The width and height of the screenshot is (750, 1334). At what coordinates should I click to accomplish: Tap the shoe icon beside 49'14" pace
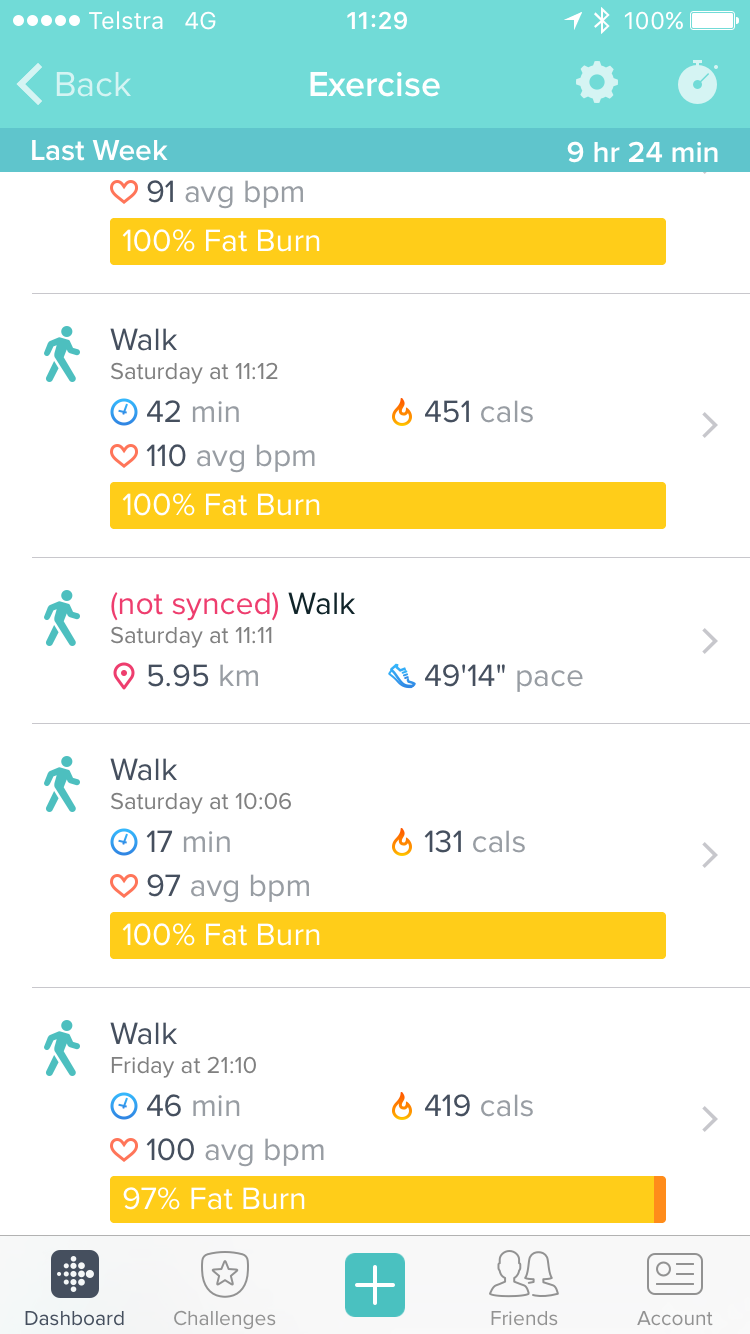402,677
